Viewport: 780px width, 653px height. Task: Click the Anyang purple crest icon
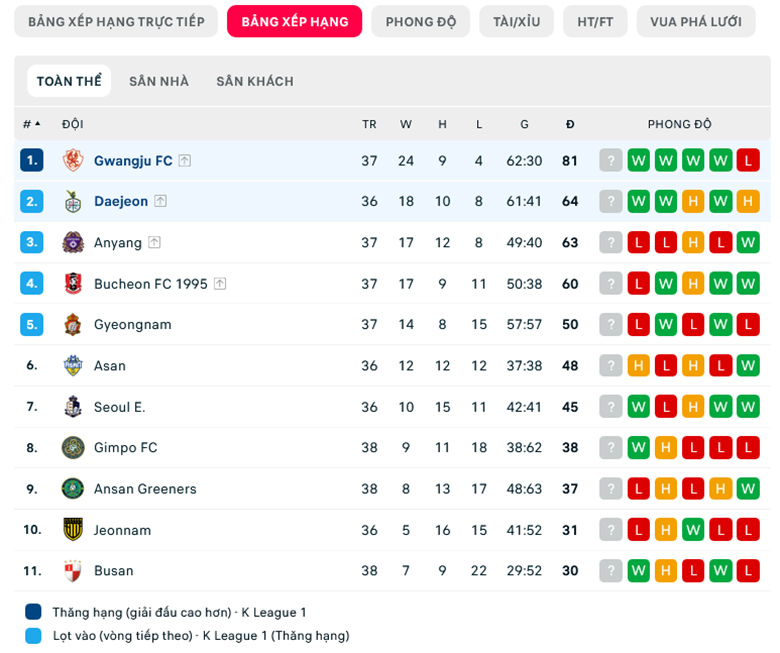coord(73,242)
